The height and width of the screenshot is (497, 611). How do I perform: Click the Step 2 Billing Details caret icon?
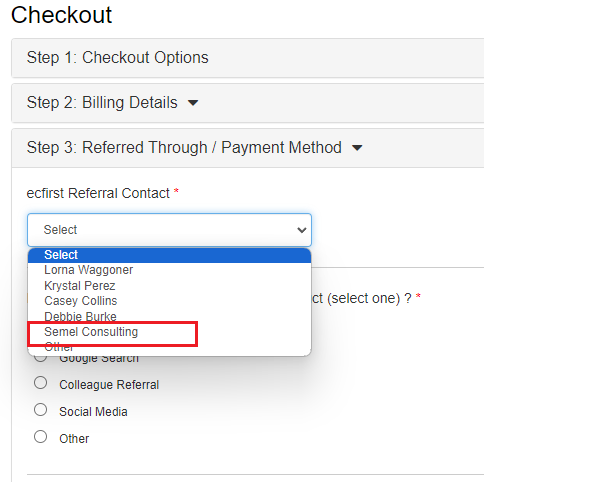[193, 103]
